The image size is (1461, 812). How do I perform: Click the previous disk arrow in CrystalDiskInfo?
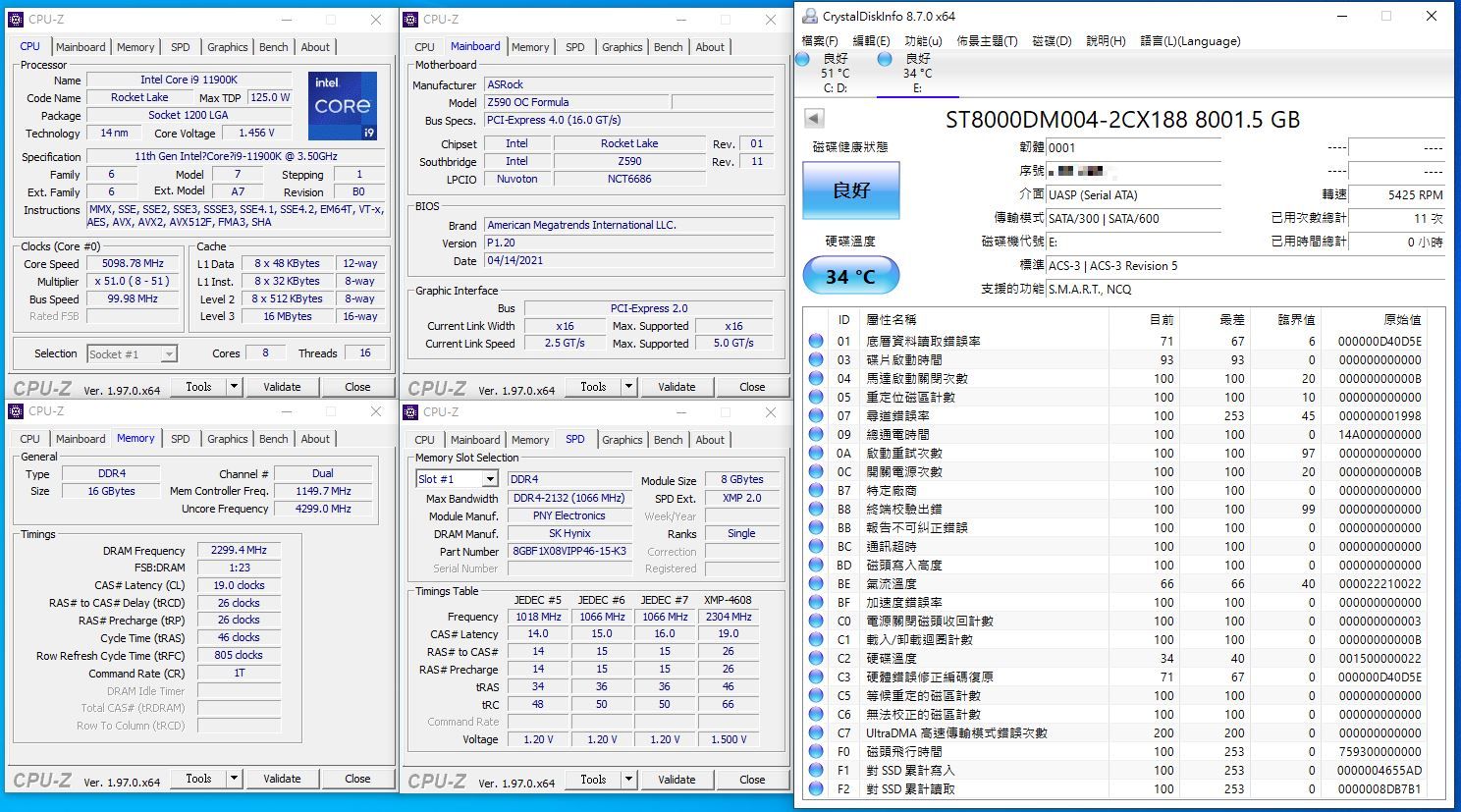[814, 119]
